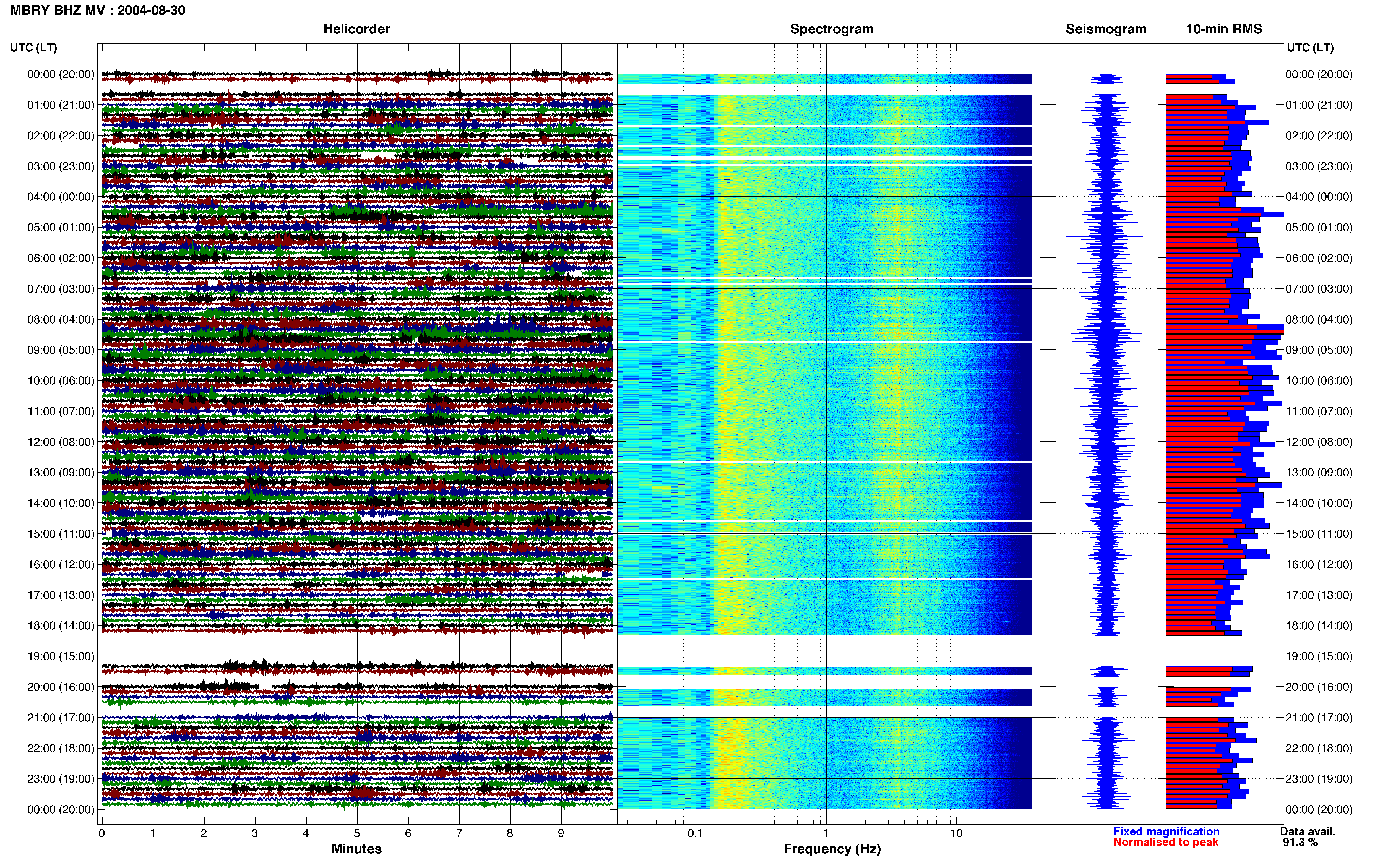1388x868 pixels.
Task: Click right time label '19:00 (15:00)'
Action: pos(1319,656)
